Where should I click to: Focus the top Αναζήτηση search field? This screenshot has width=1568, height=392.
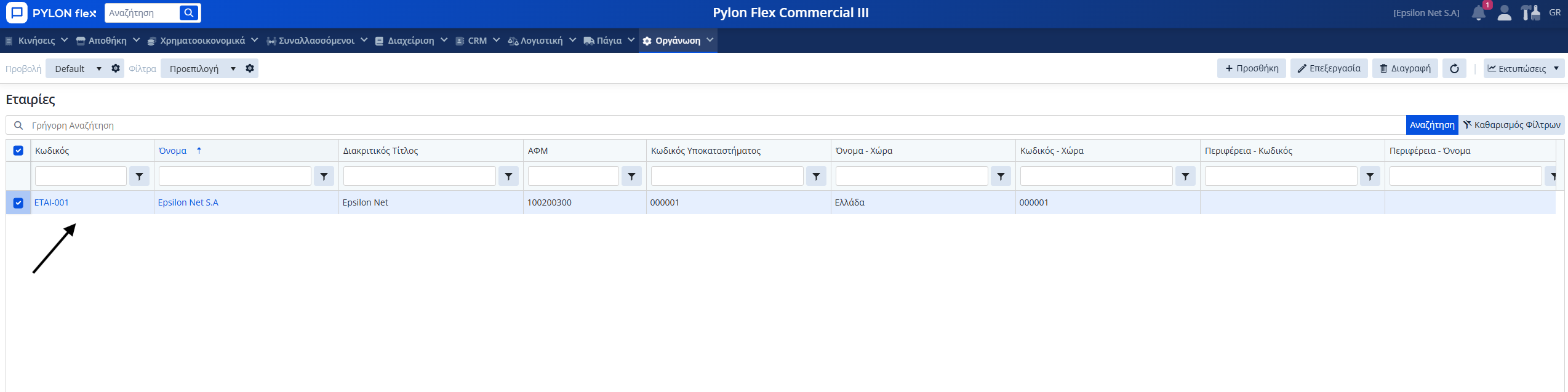[x=142, y=13]
